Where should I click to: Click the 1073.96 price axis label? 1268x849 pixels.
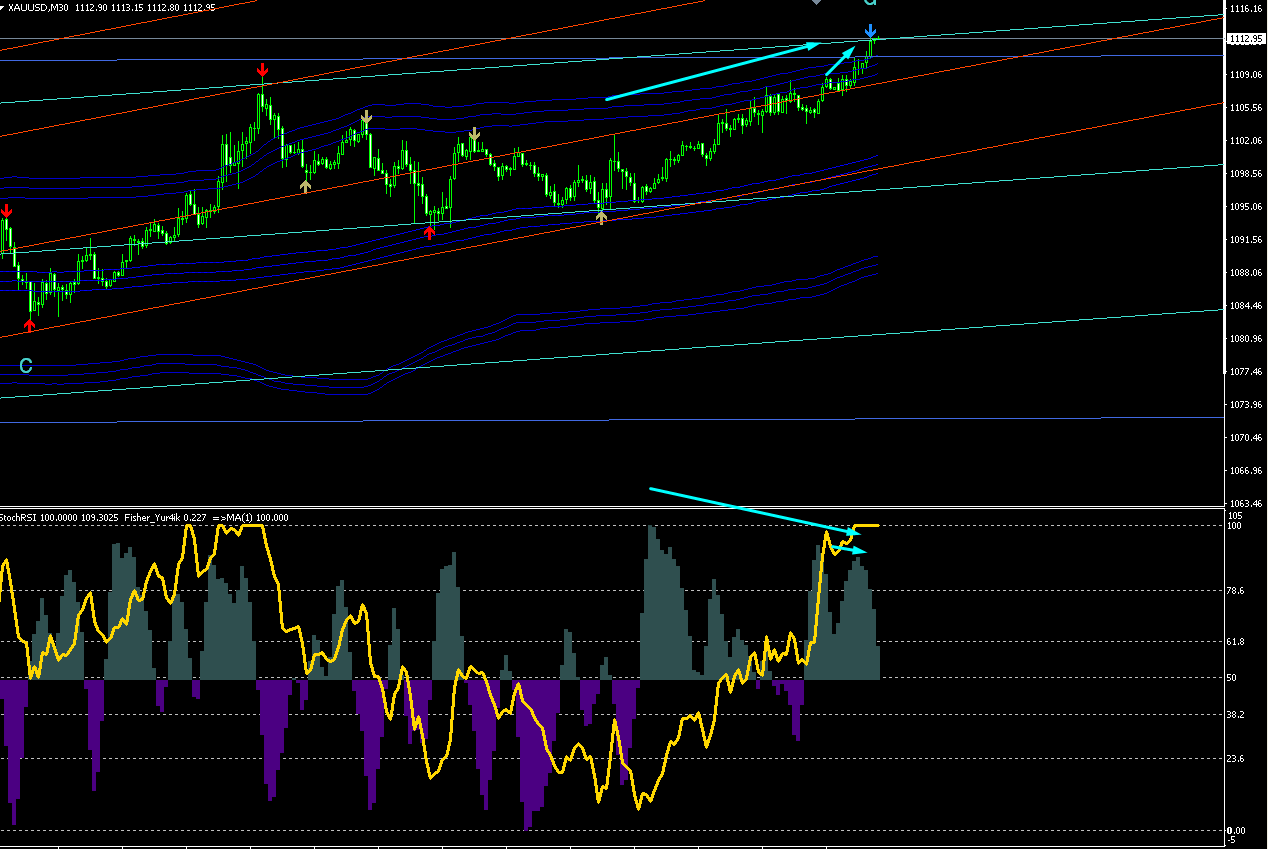tap(1245, 405)
